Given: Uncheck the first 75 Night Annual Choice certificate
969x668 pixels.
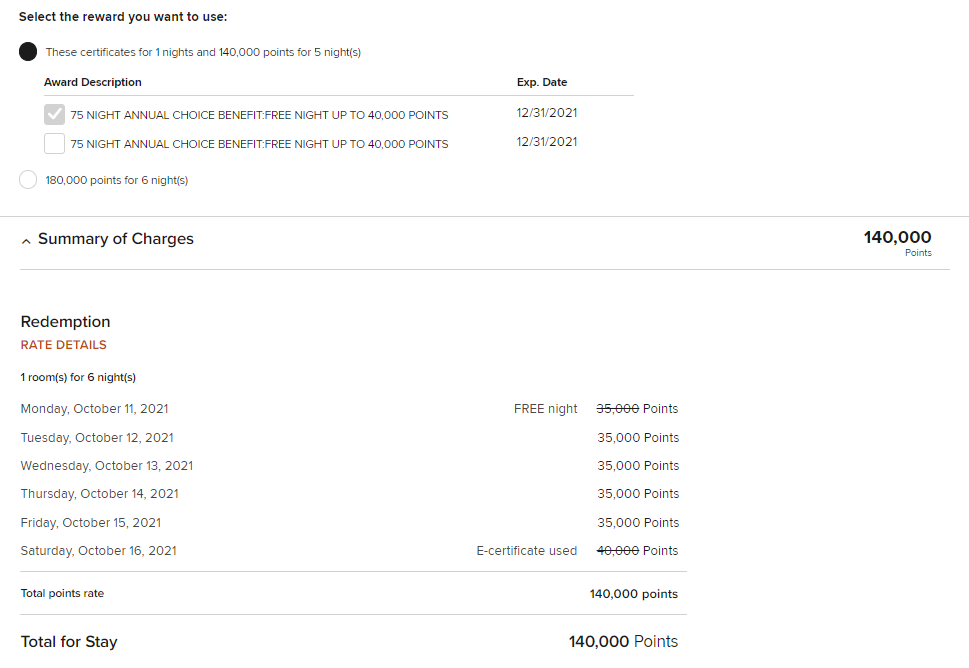Looking at the screenshot, I should pyautogui.click(x=55, y=115).
